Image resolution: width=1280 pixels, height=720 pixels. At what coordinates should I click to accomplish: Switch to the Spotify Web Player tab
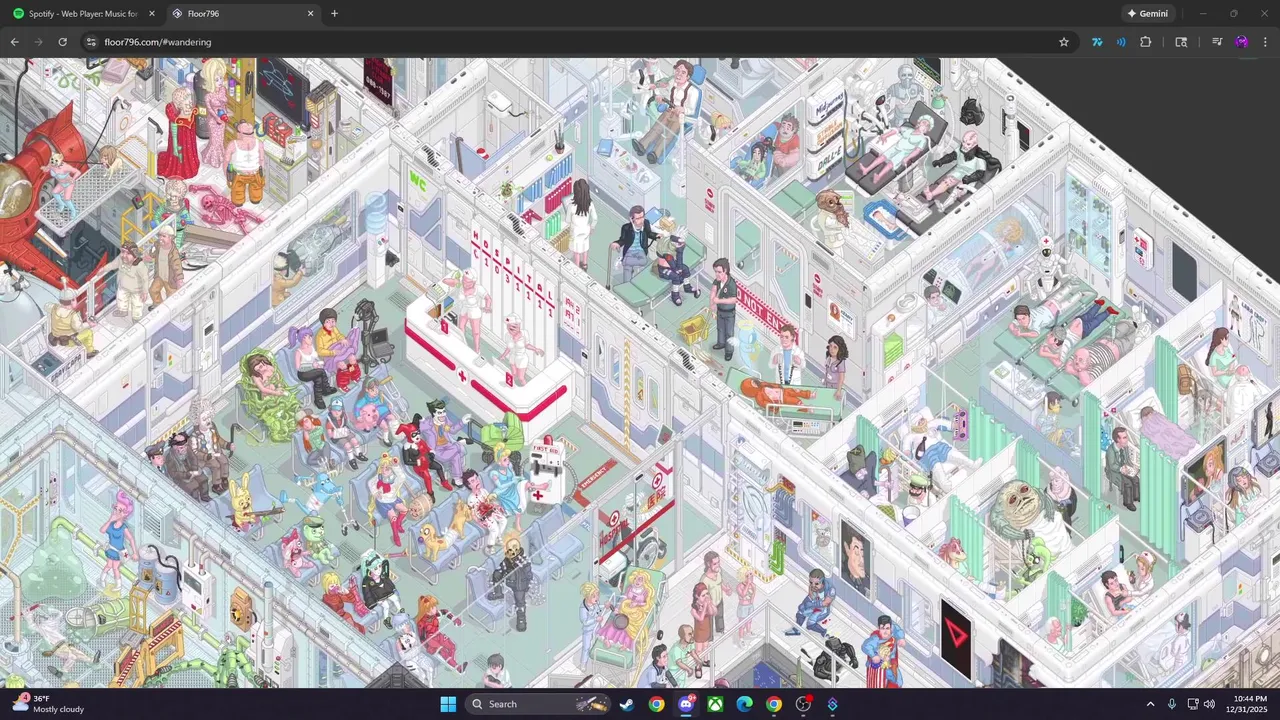click(83, 14)
